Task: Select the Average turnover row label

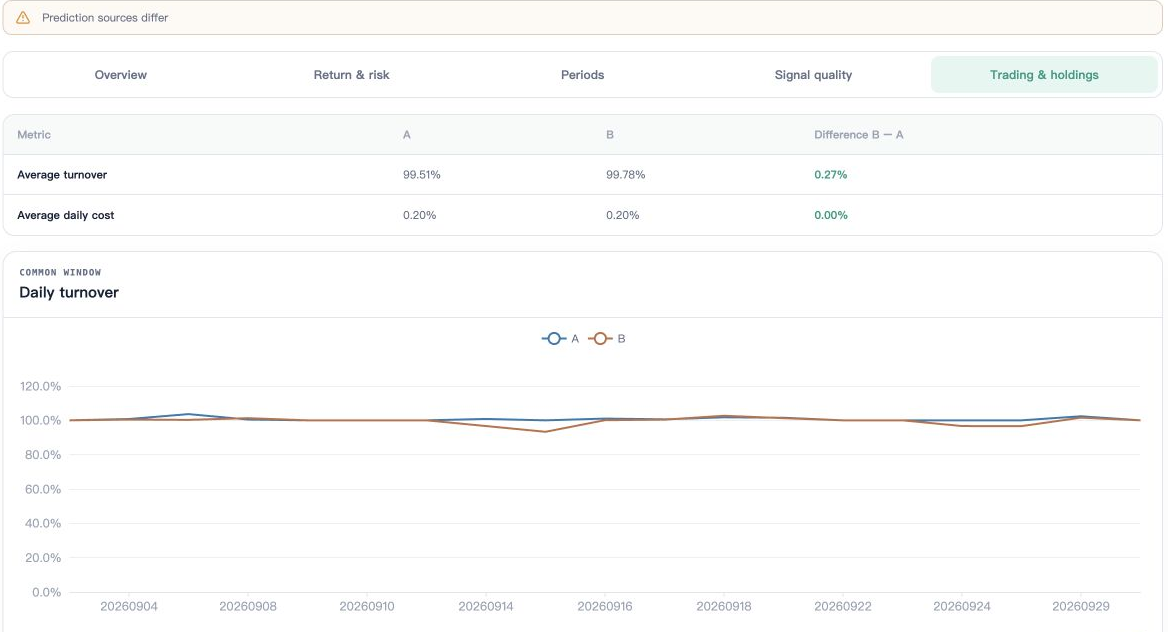Action: [62, 174]
